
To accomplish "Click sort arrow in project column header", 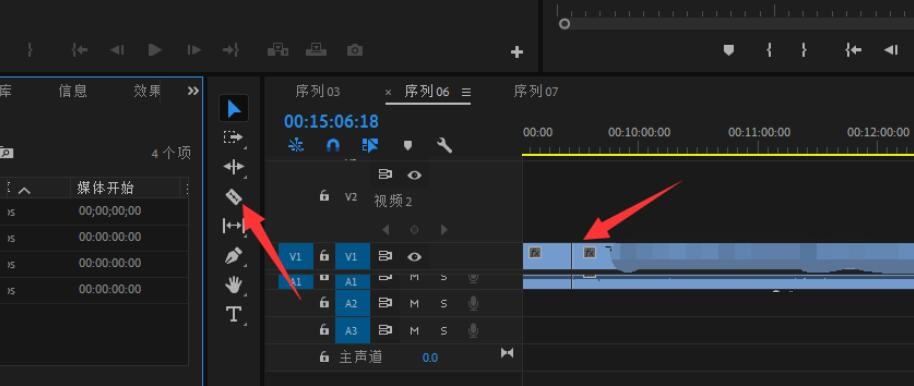I will tap(24, 190).
